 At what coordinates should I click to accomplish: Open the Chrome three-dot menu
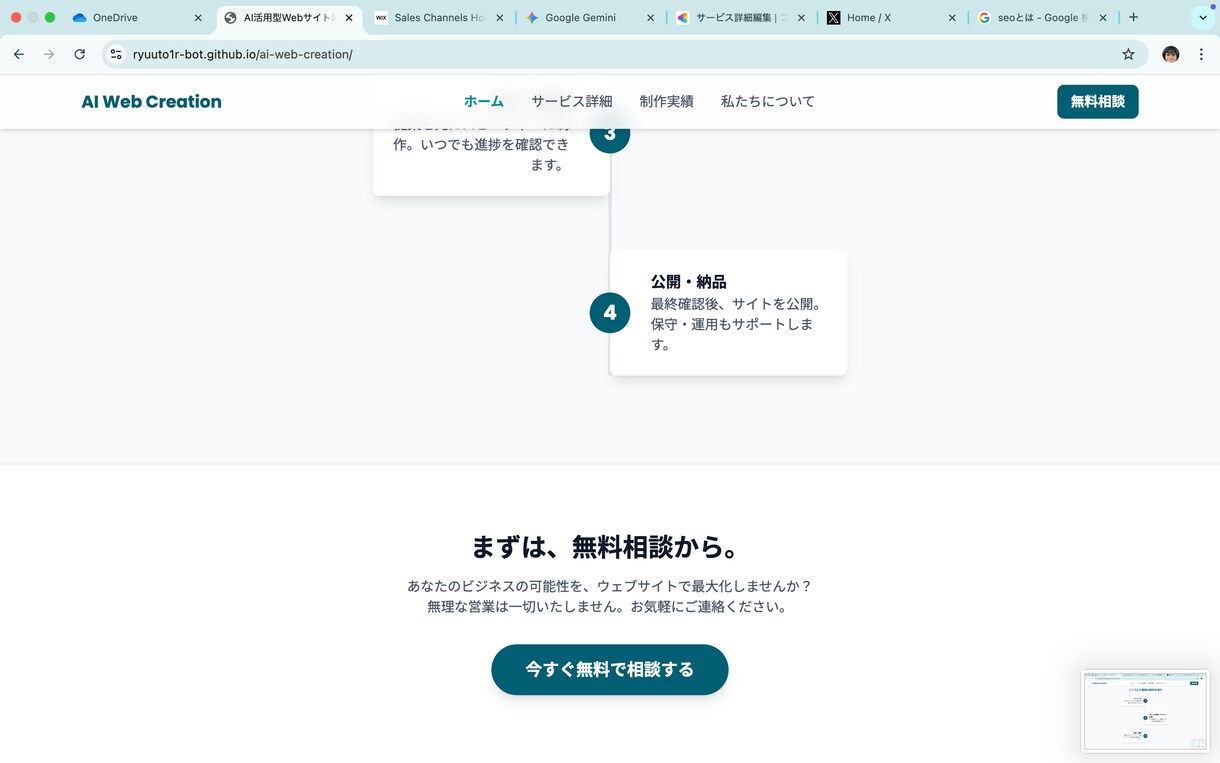1201,54
